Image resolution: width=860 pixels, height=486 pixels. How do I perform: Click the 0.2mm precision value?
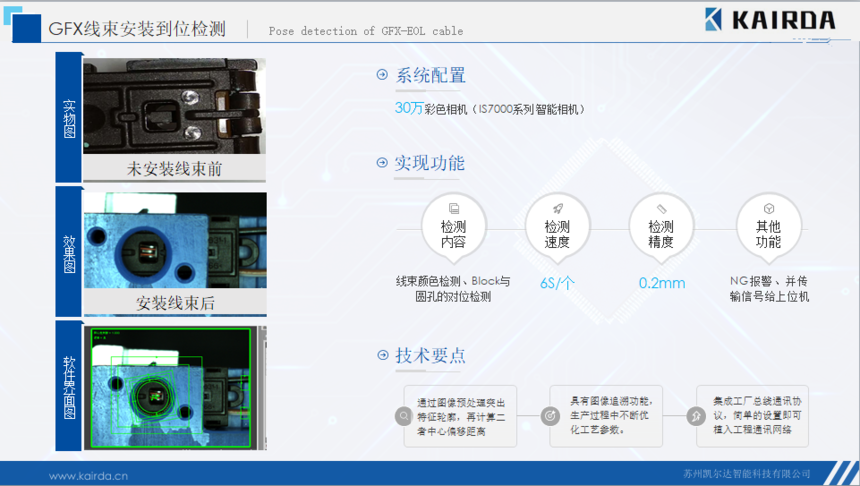click(x=662, y=283)
